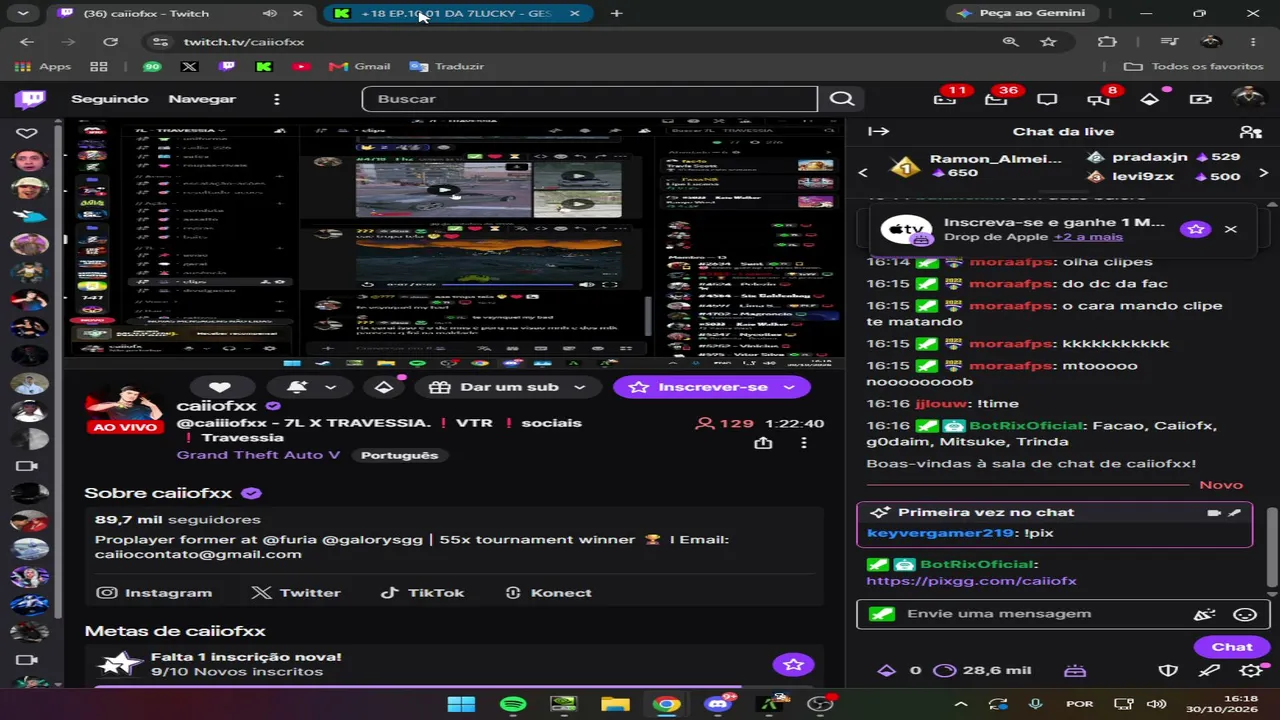Open Gmail bookmark in bookmarks bar

tap(359, 67)
